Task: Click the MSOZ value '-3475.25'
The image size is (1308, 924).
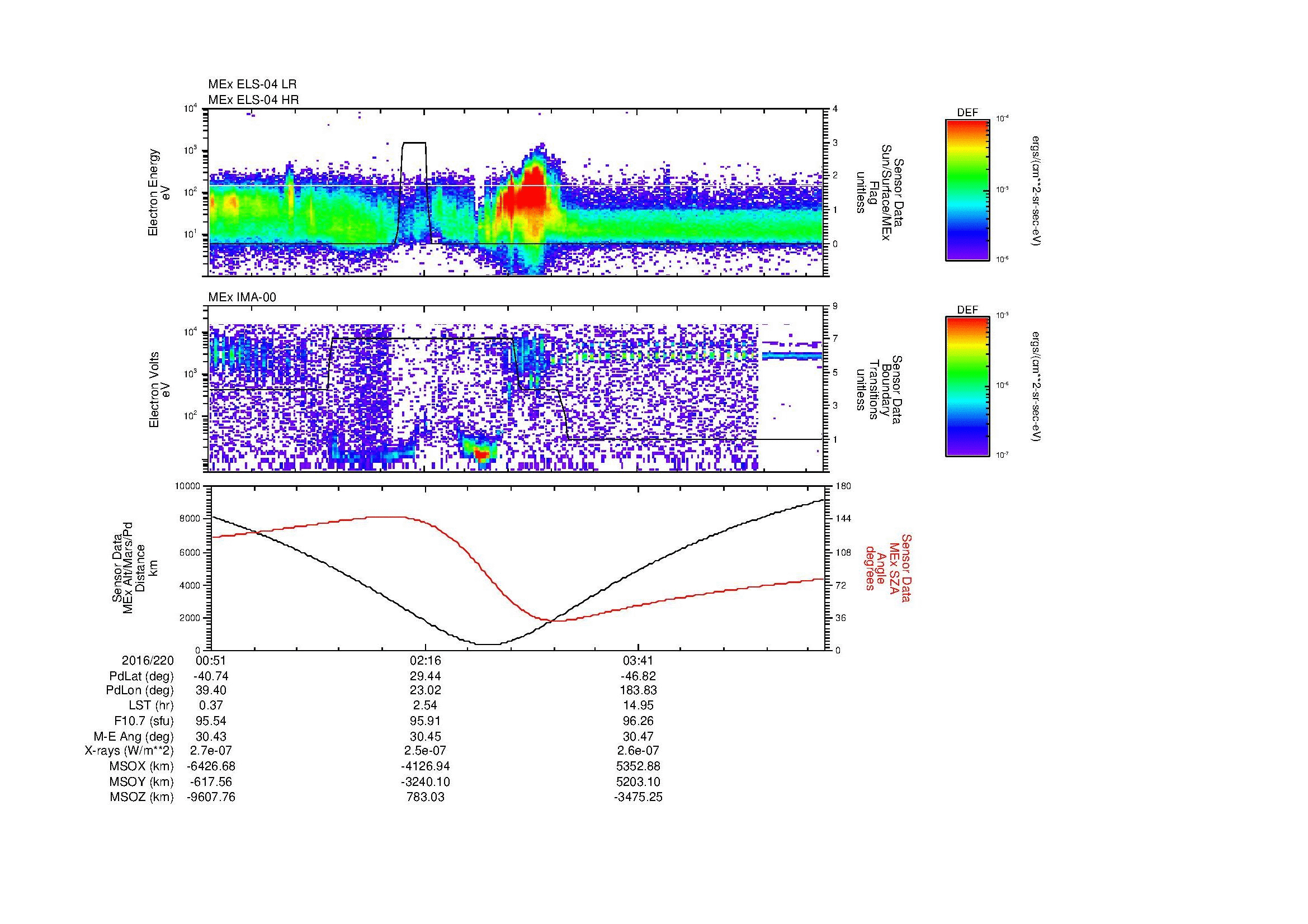Action: point(638,797)
